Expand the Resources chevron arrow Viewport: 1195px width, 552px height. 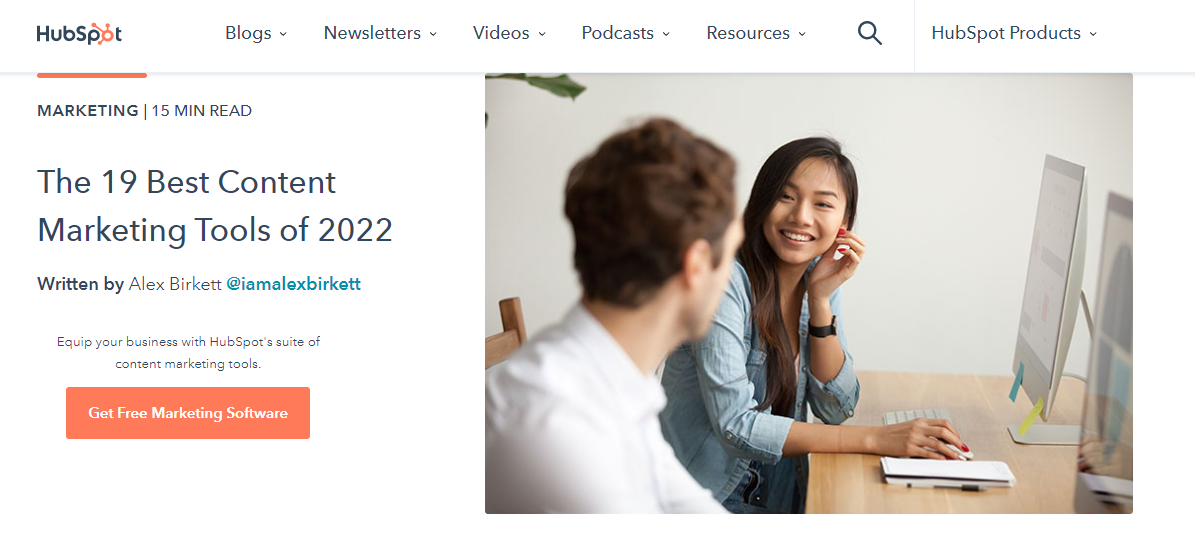802,34
